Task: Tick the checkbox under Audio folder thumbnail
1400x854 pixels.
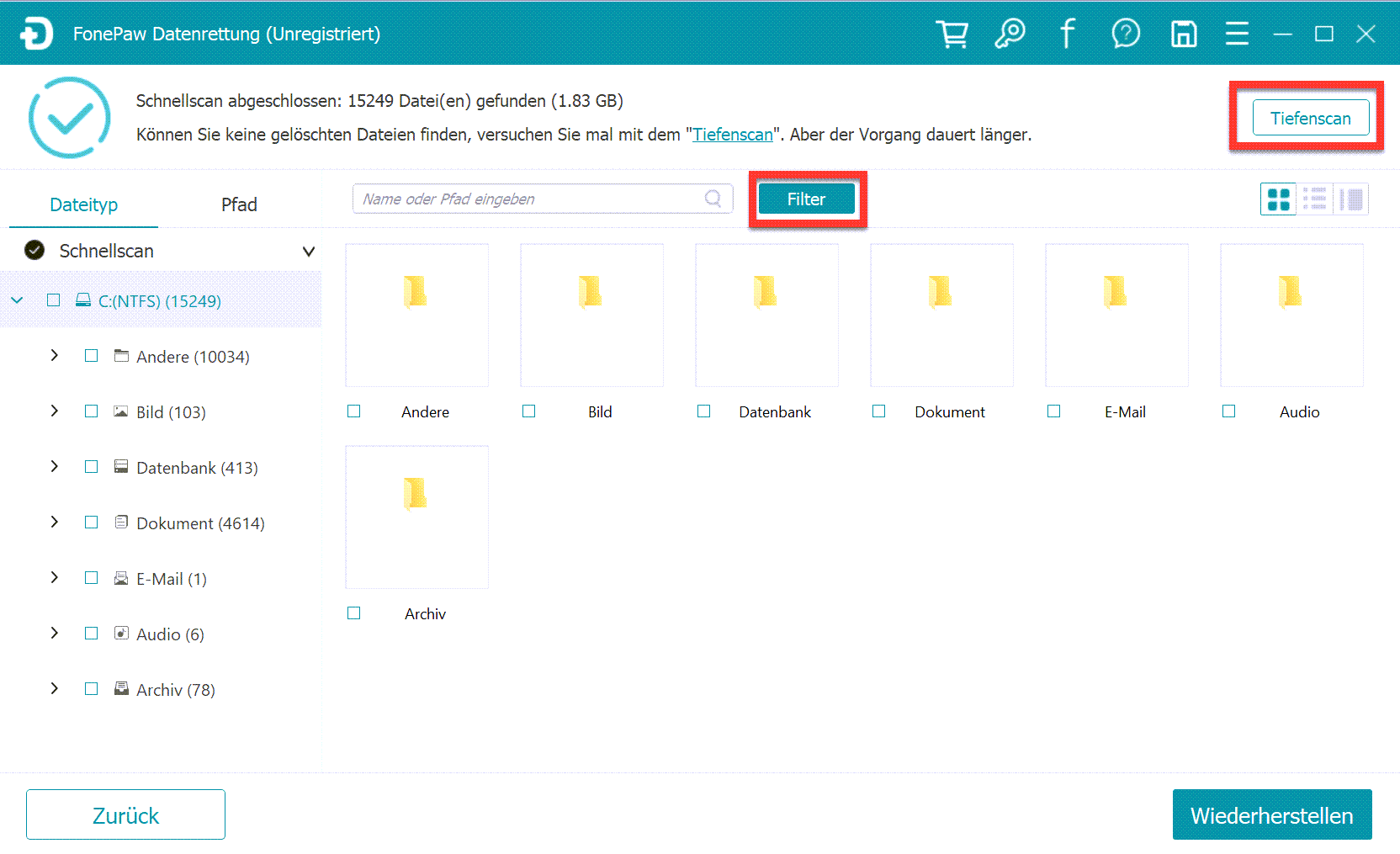Action: click(1229, 411)
